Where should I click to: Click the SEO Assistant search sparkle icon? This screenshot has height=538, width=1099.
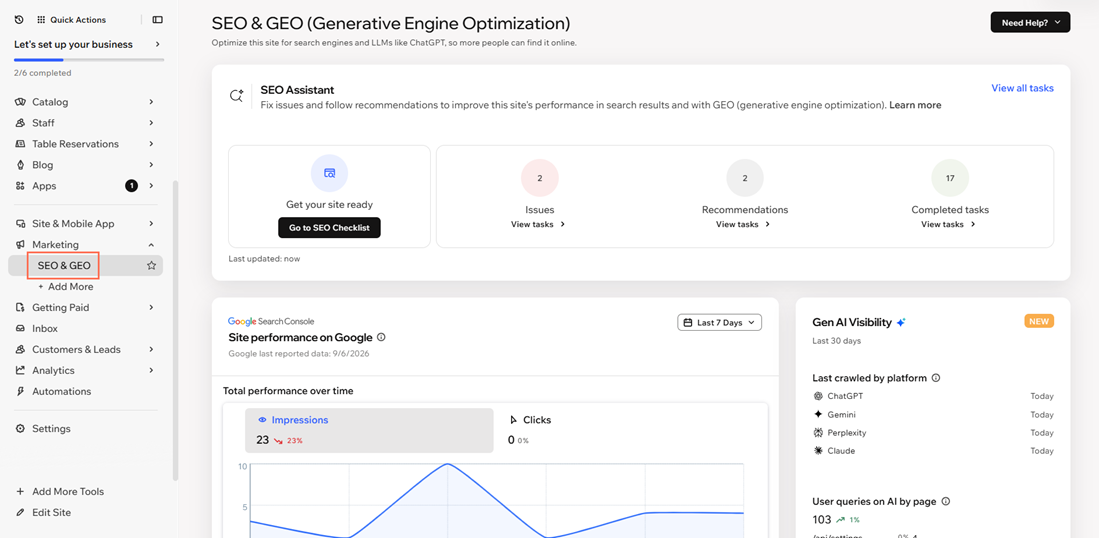click(237, 97)
